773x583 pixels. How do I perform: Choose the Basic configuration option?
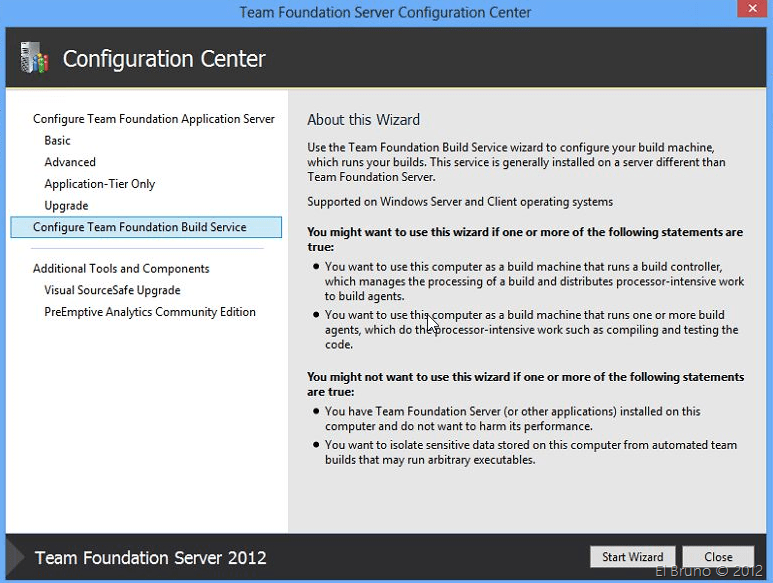tap(57, 141)
